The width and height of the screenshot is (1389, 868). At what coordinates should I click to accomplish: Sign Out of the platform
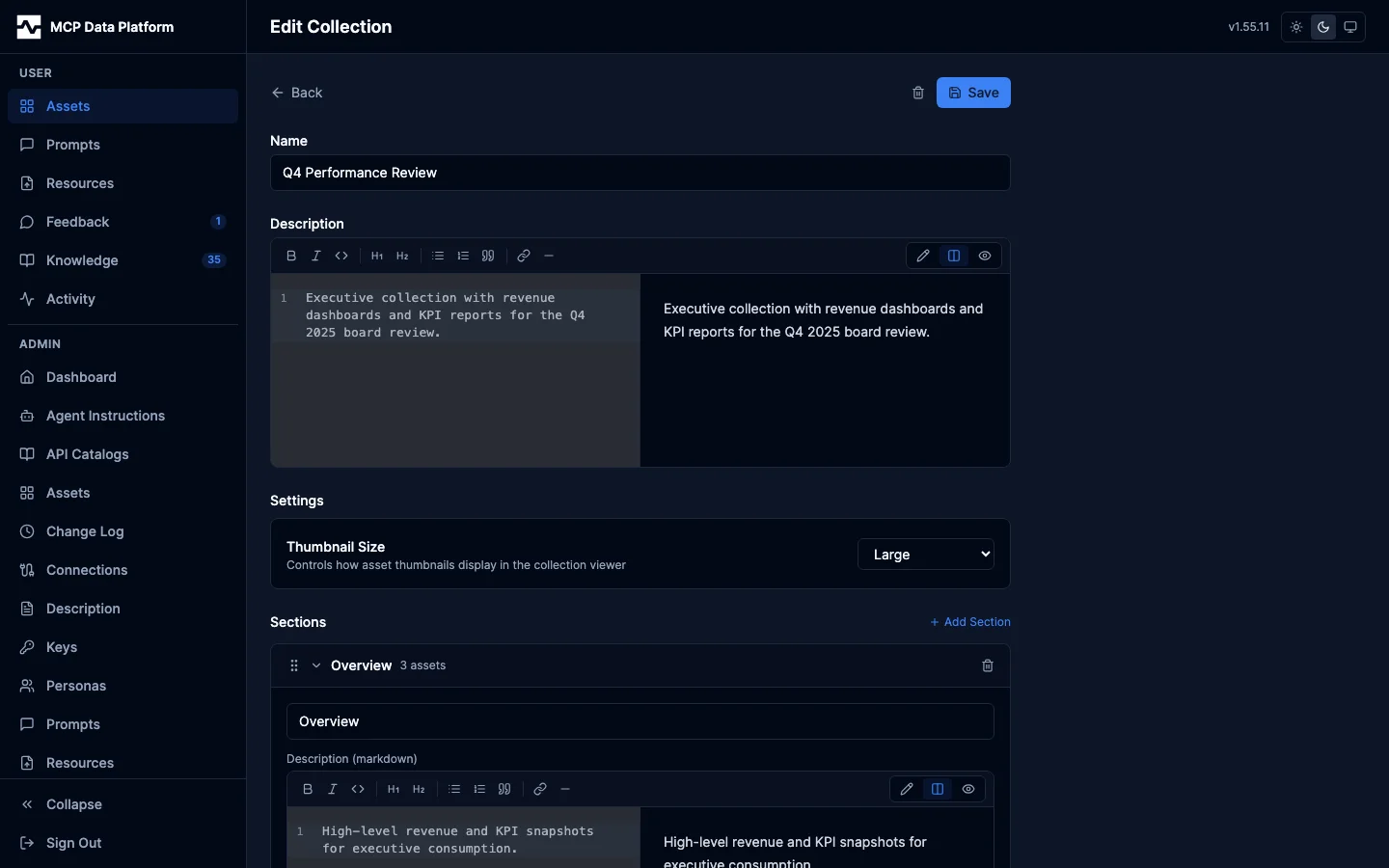123,843
